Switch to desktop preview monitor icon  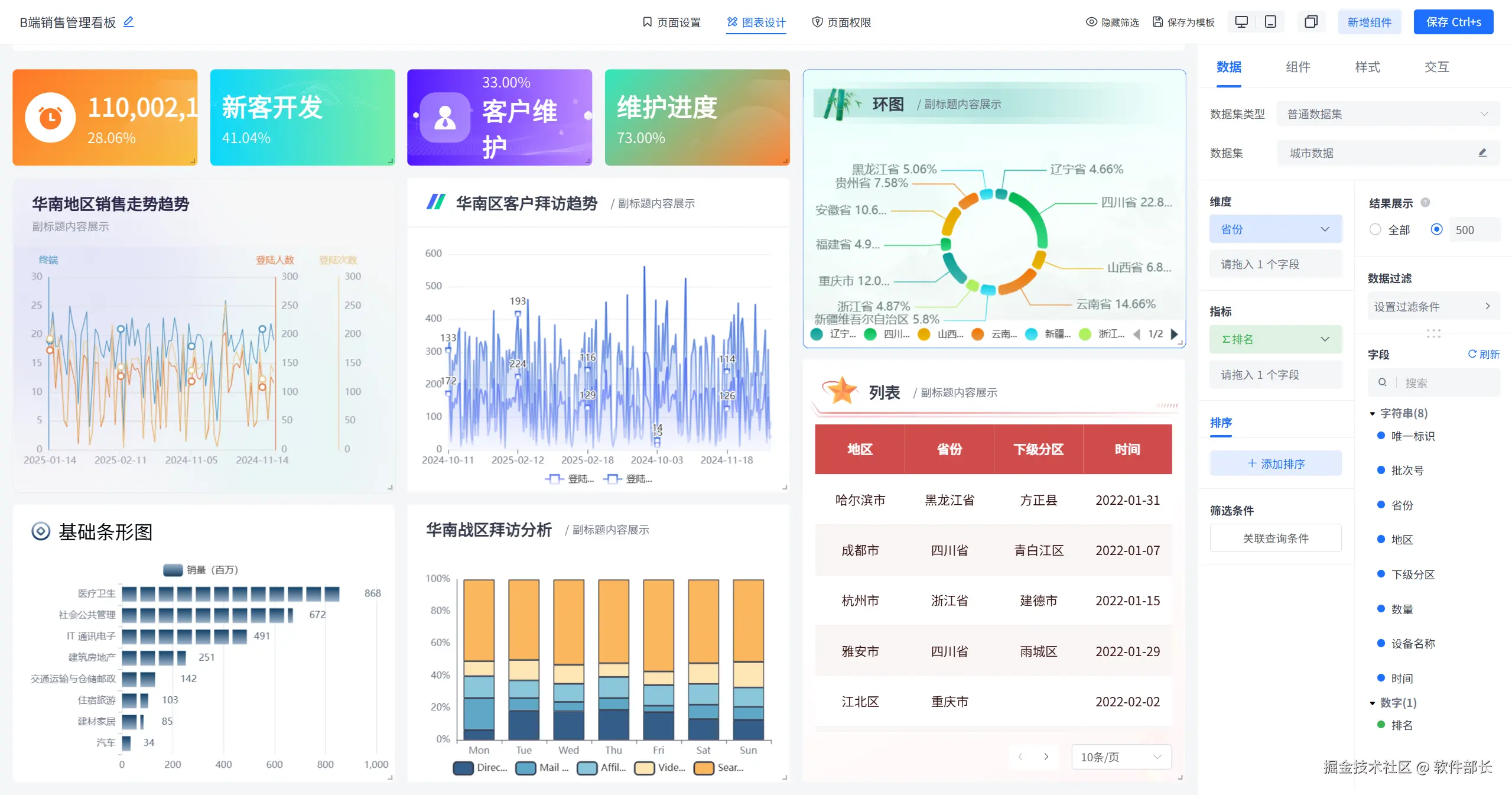click(1241, 22)
